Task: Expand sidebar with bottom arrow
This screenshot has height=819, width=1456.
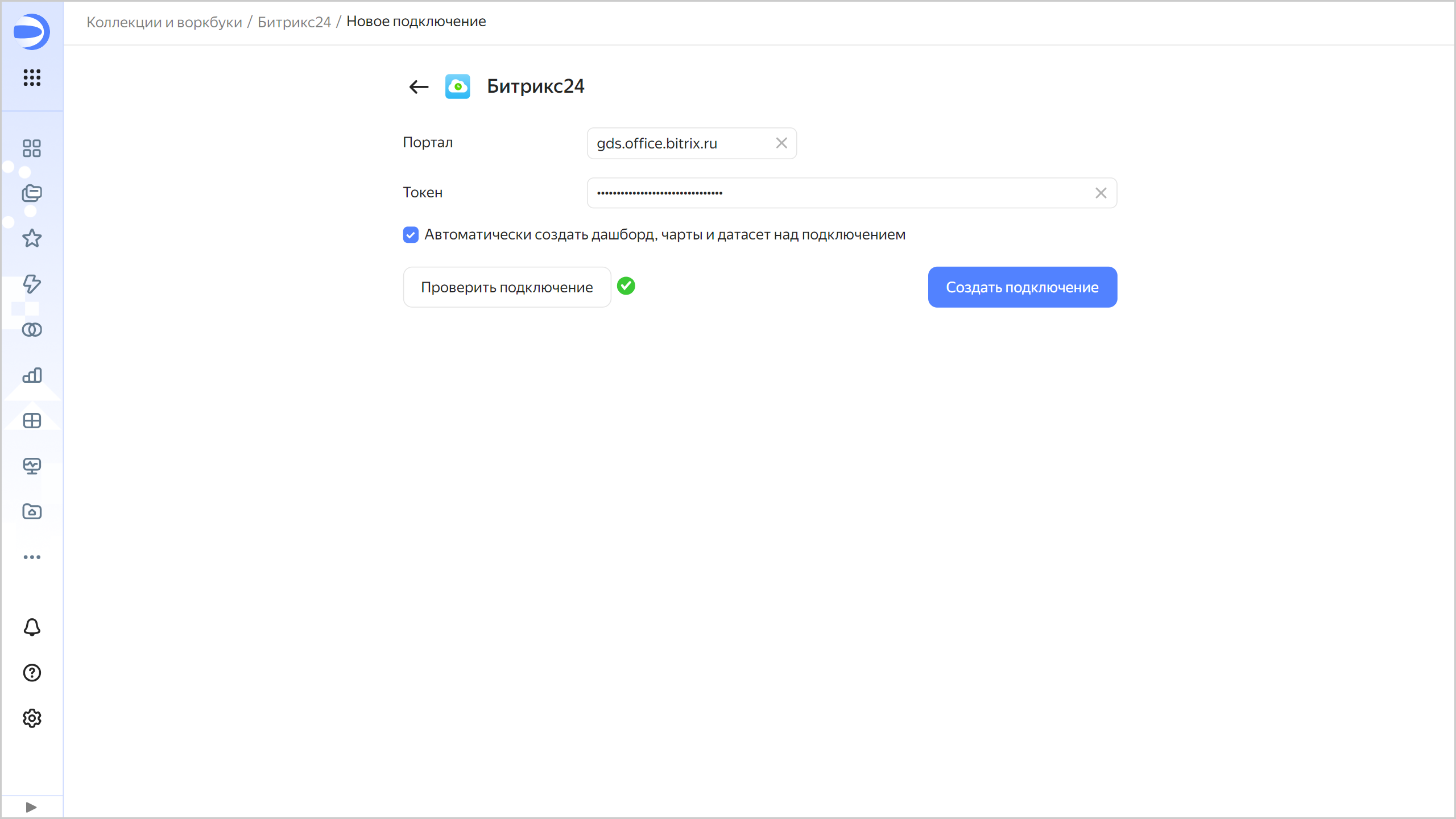Action: pyautogui.click(x=31, y=807)
